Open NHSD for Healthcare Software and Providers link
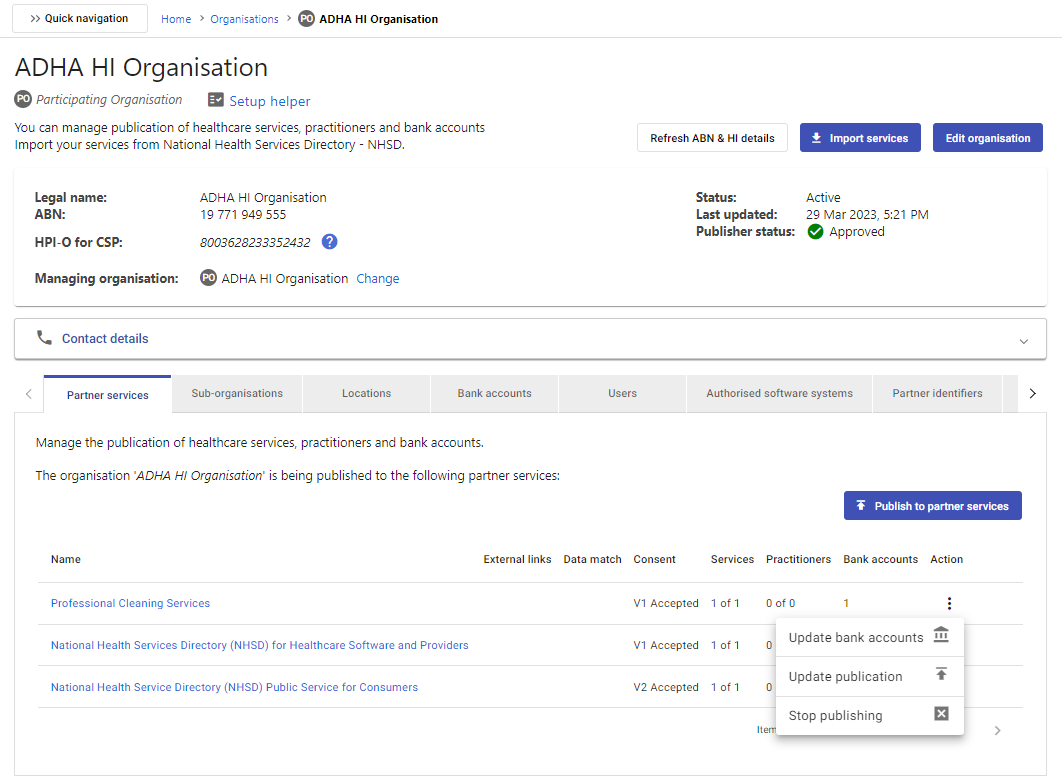 click(x=259, y=646)
